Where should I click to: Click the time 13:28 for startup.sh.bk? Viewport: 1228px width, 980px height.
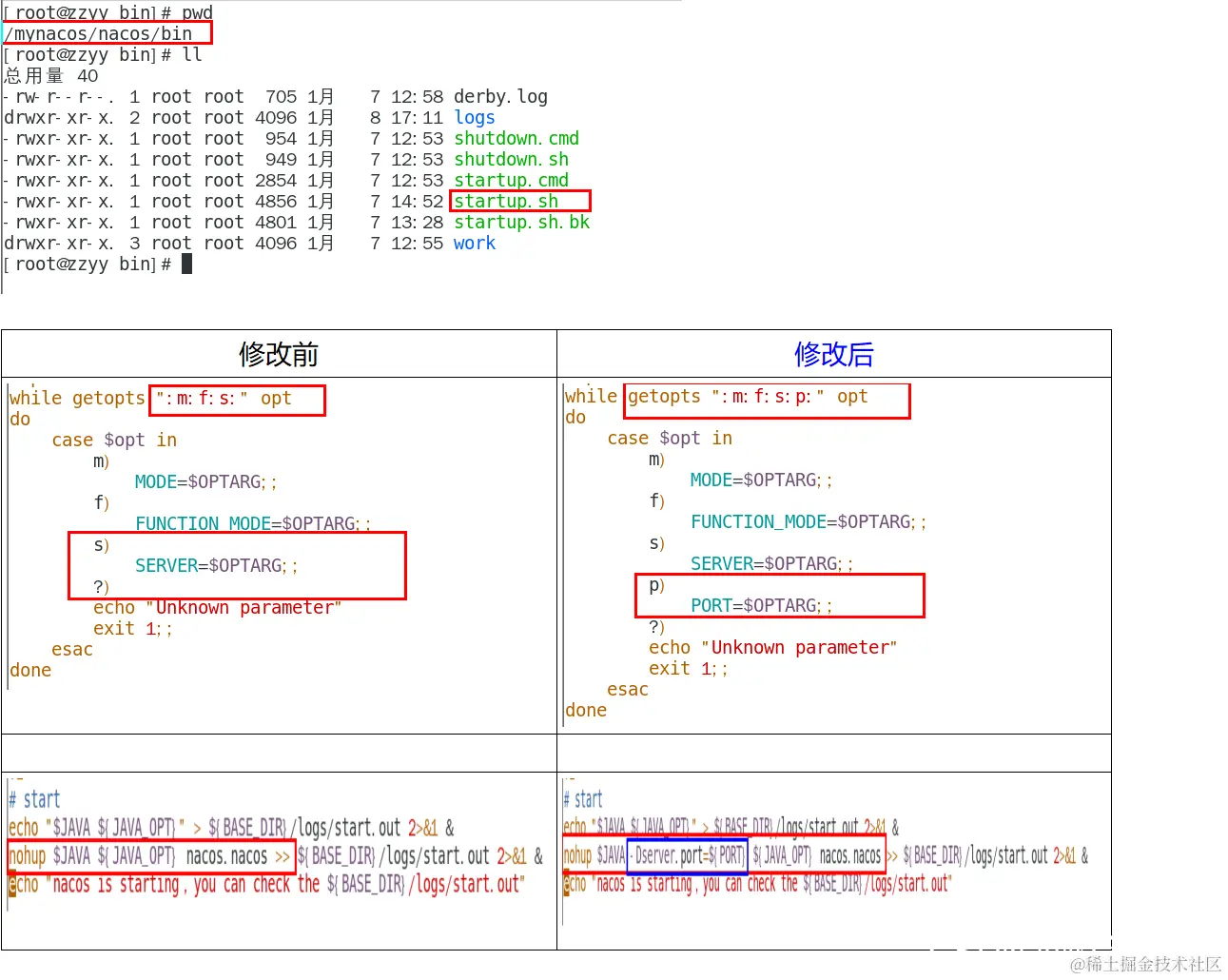coord(417,222)
